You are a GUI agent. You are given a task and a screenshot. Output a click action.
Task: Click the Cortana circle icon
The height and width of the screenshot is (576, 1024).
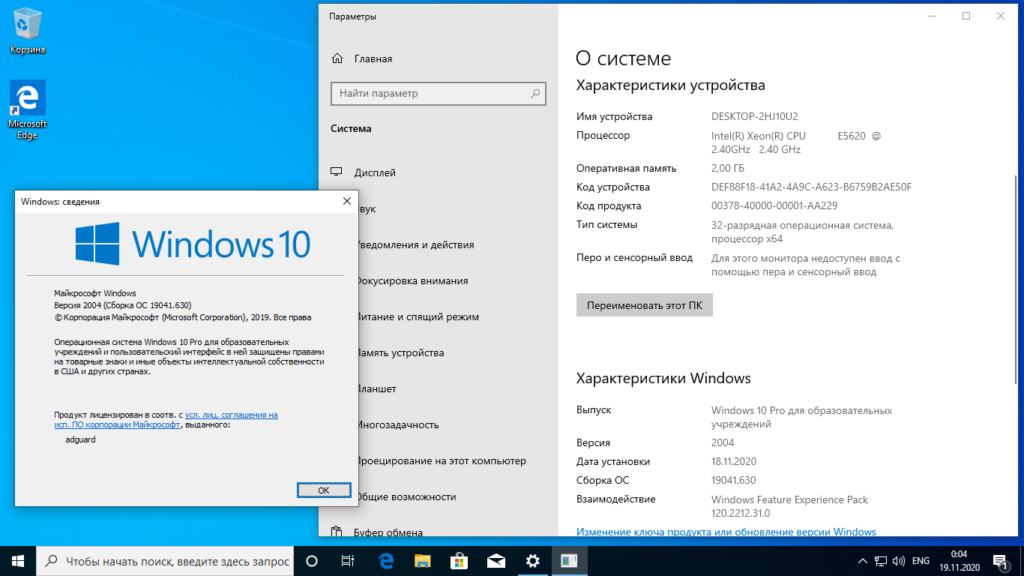(312, 561)
